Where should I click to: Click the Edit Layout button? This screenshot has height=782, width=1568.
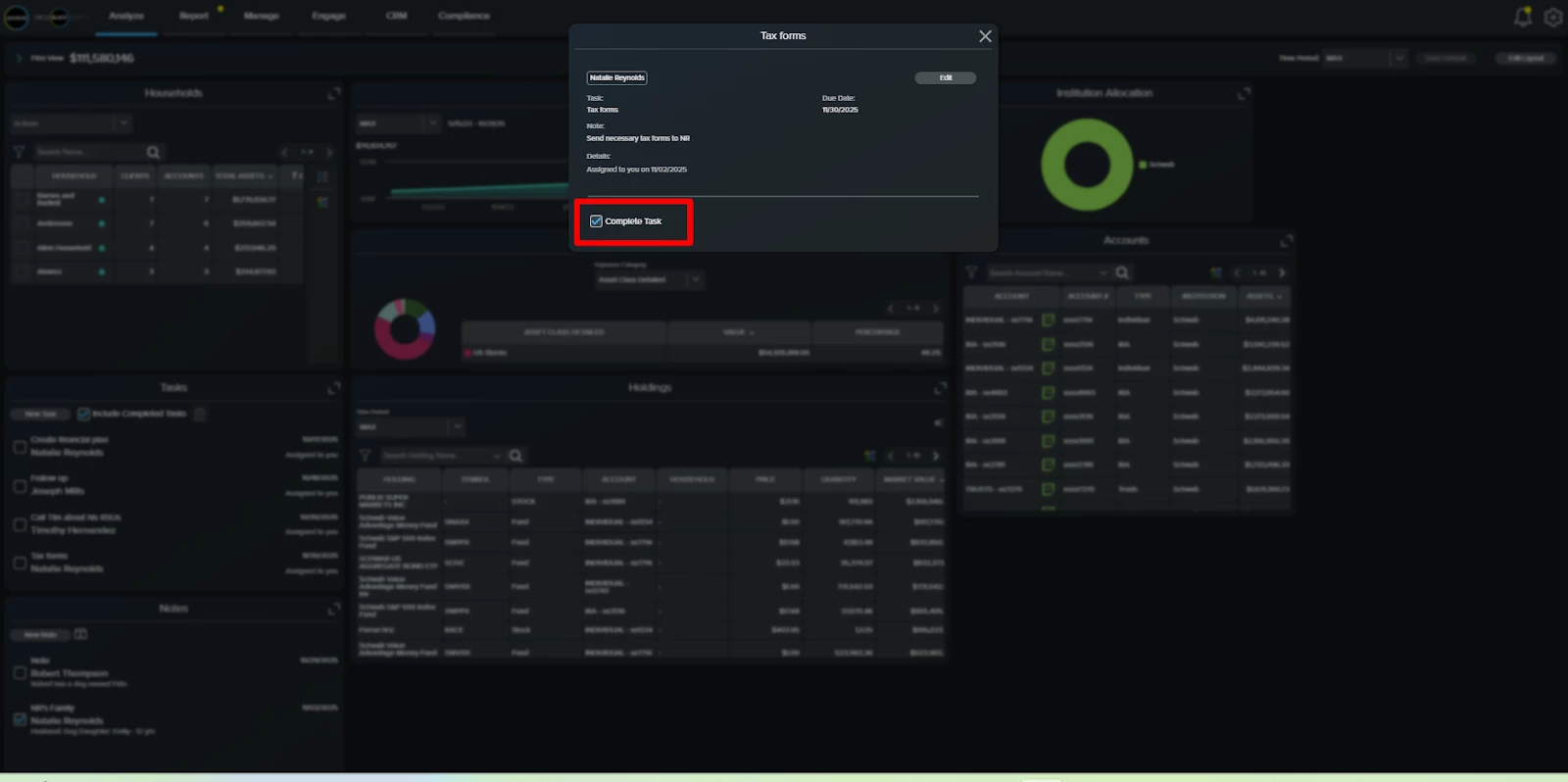click(1526, 58)
